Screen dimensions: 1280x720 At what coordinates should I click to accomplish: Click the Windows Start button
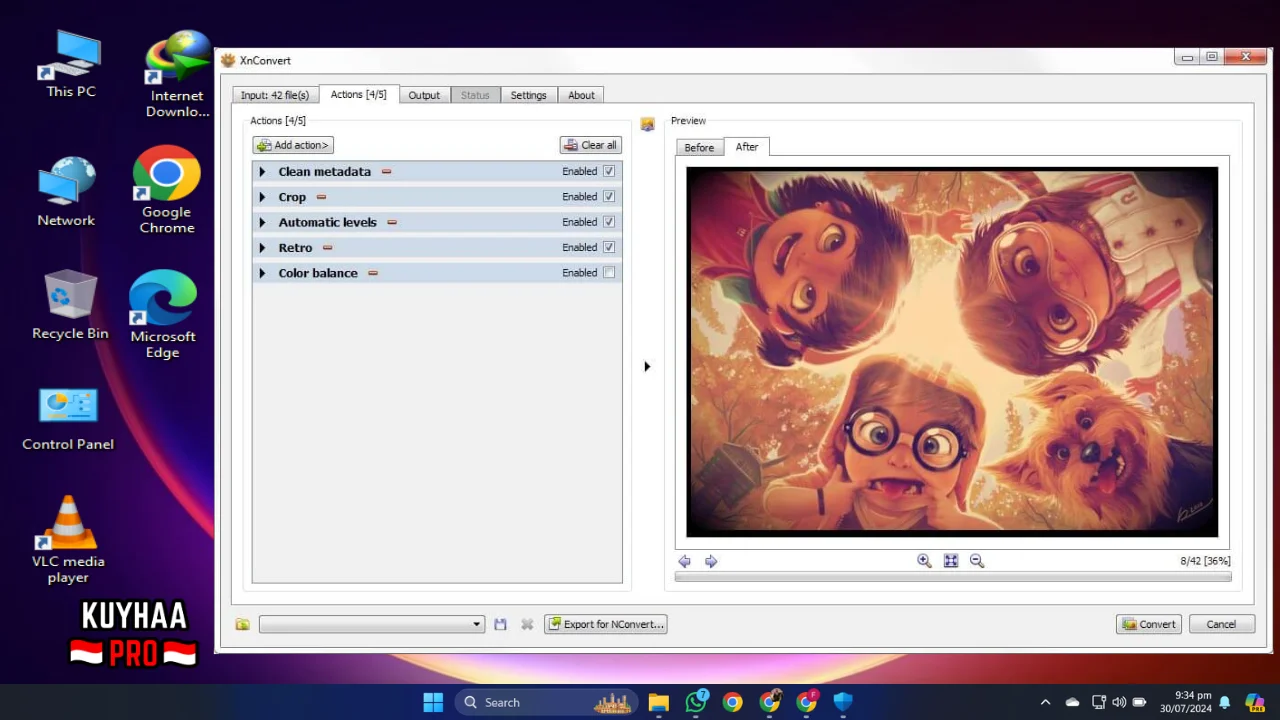433,702
